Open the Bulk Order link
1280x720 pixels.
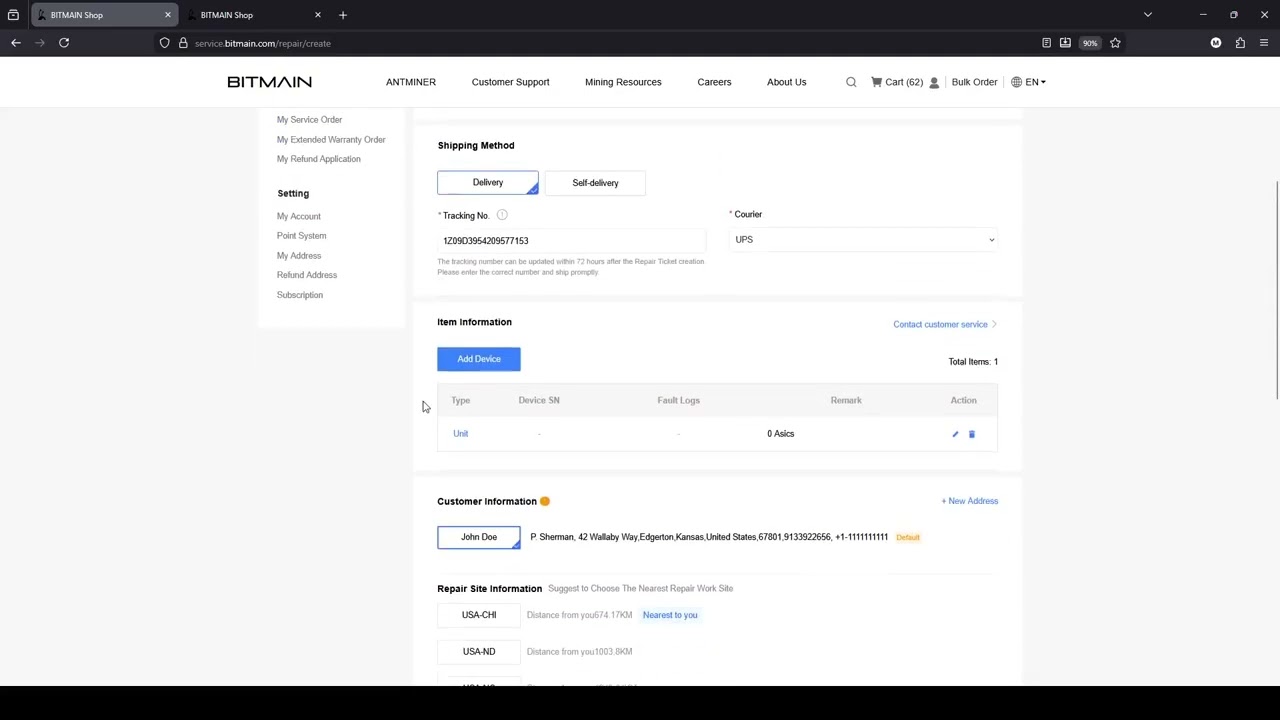pos(974,82)
